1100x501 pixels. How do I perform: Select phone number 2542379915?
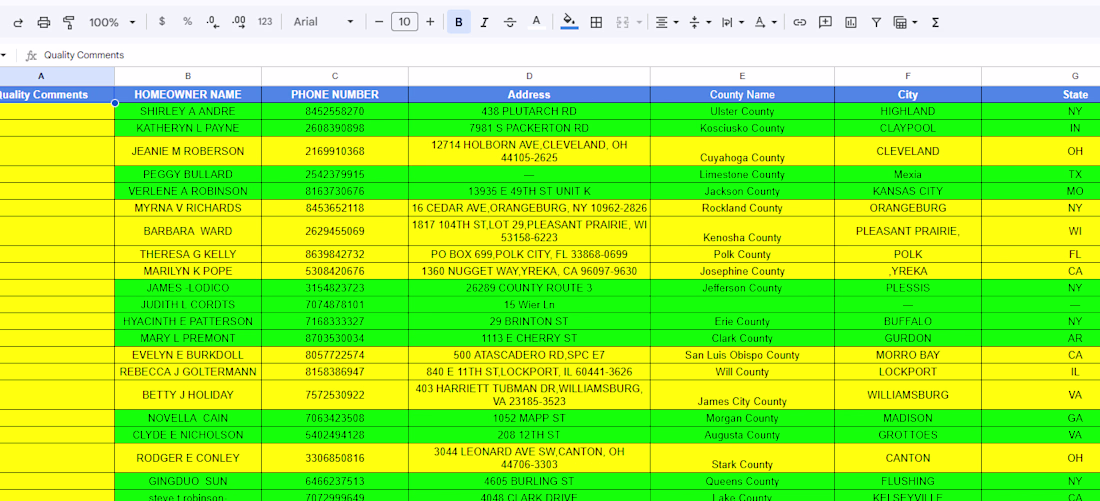click(335, 174)
